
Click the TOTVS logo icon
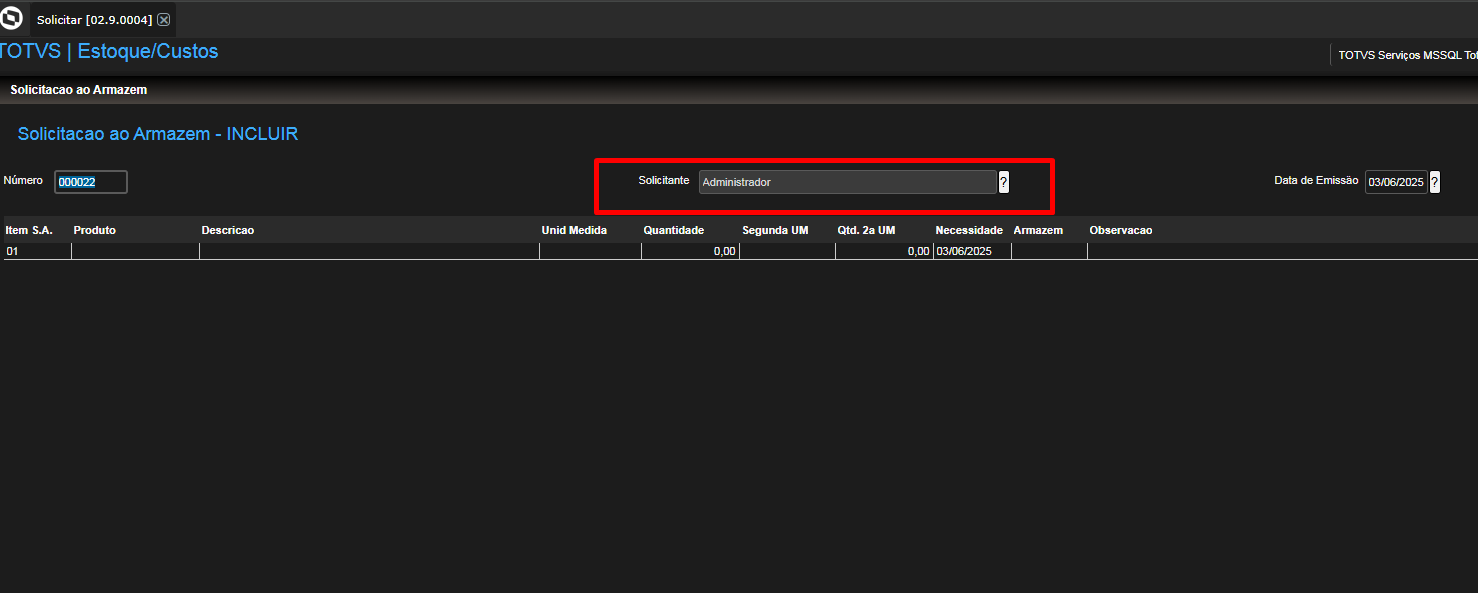pos(12,18)
